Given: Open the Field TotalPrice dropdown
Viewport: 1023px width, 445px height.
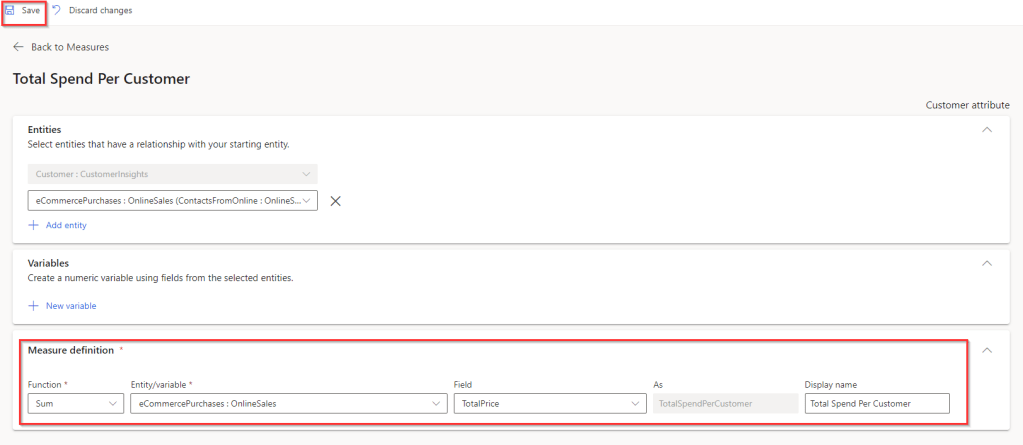Looking at the screenshot, I should [548, 404].
